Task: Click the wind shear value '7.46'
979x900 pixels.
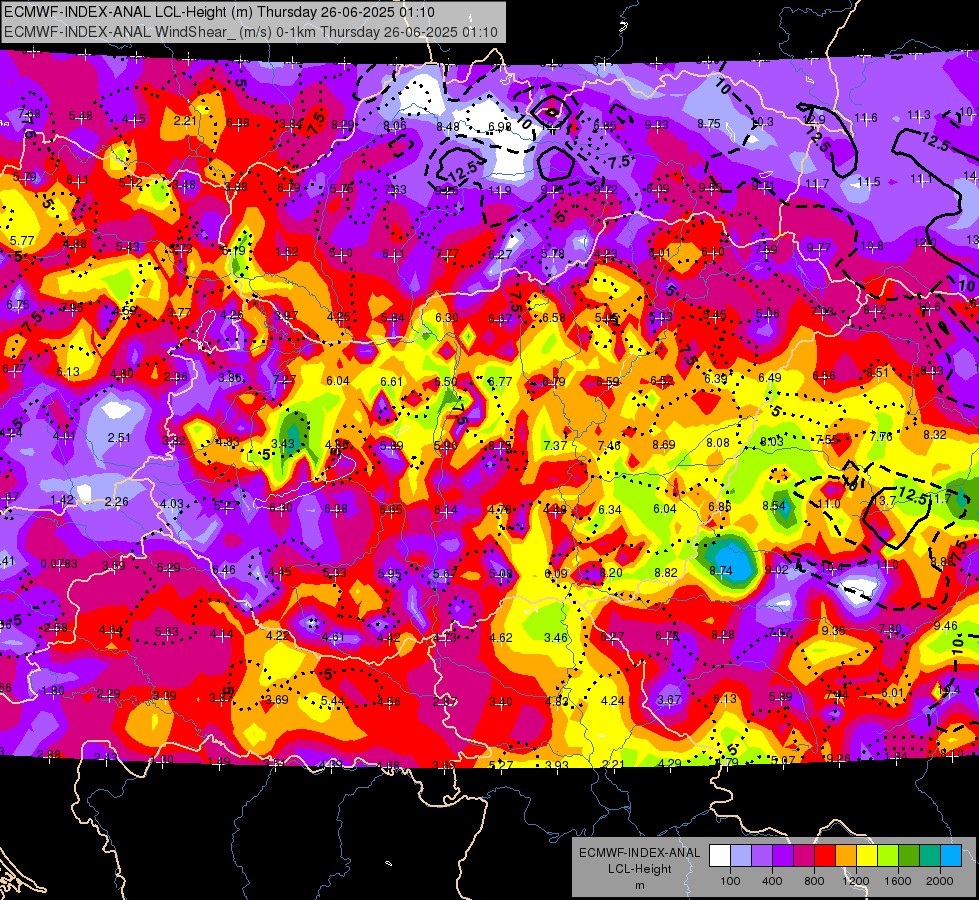Action: [609, 445]
